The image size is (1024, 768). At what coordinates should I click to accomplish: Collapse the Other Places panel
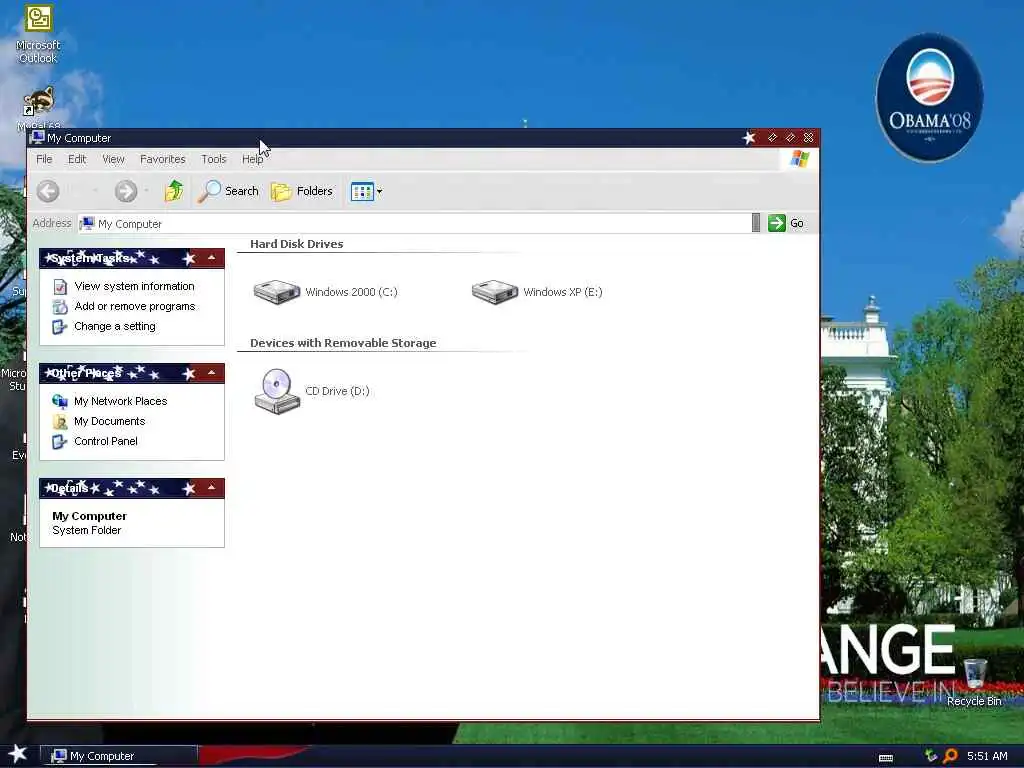point(212,374)
